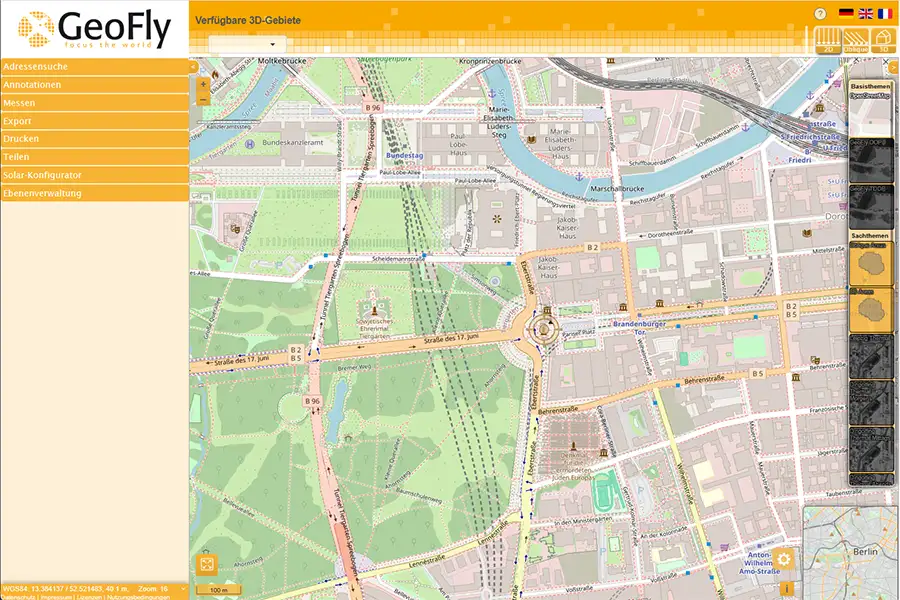Open the gear settings icon on map
Image resolution: width=900 pixels, height=600 pixels.
784,559
